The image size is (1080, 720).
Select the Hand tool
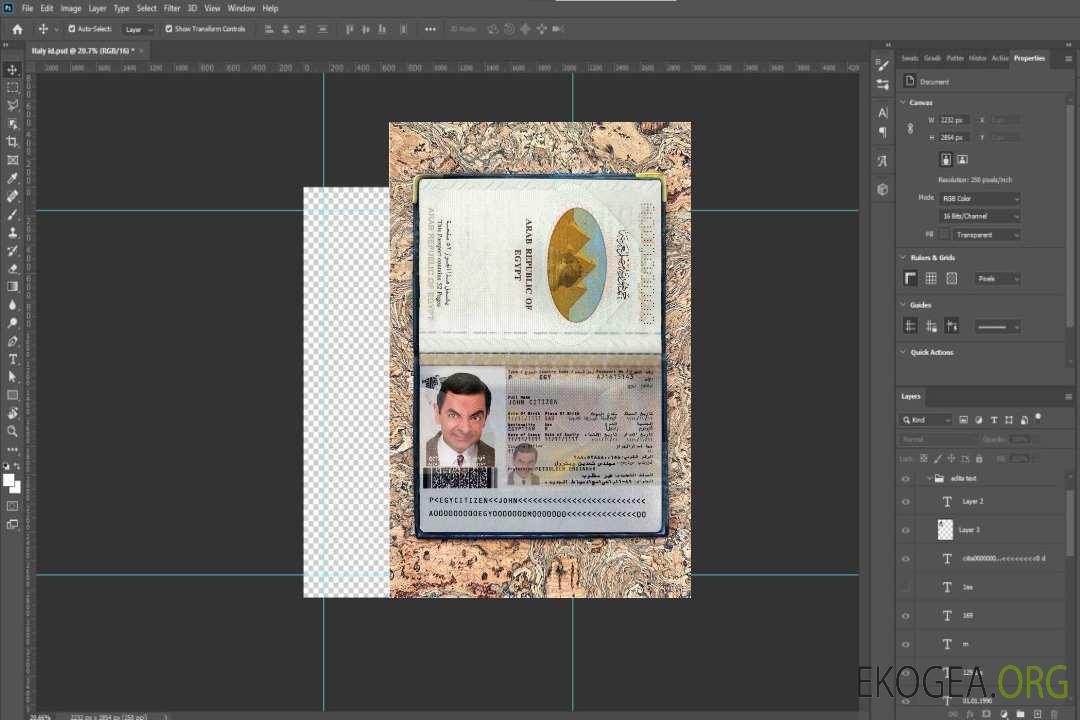12,413
